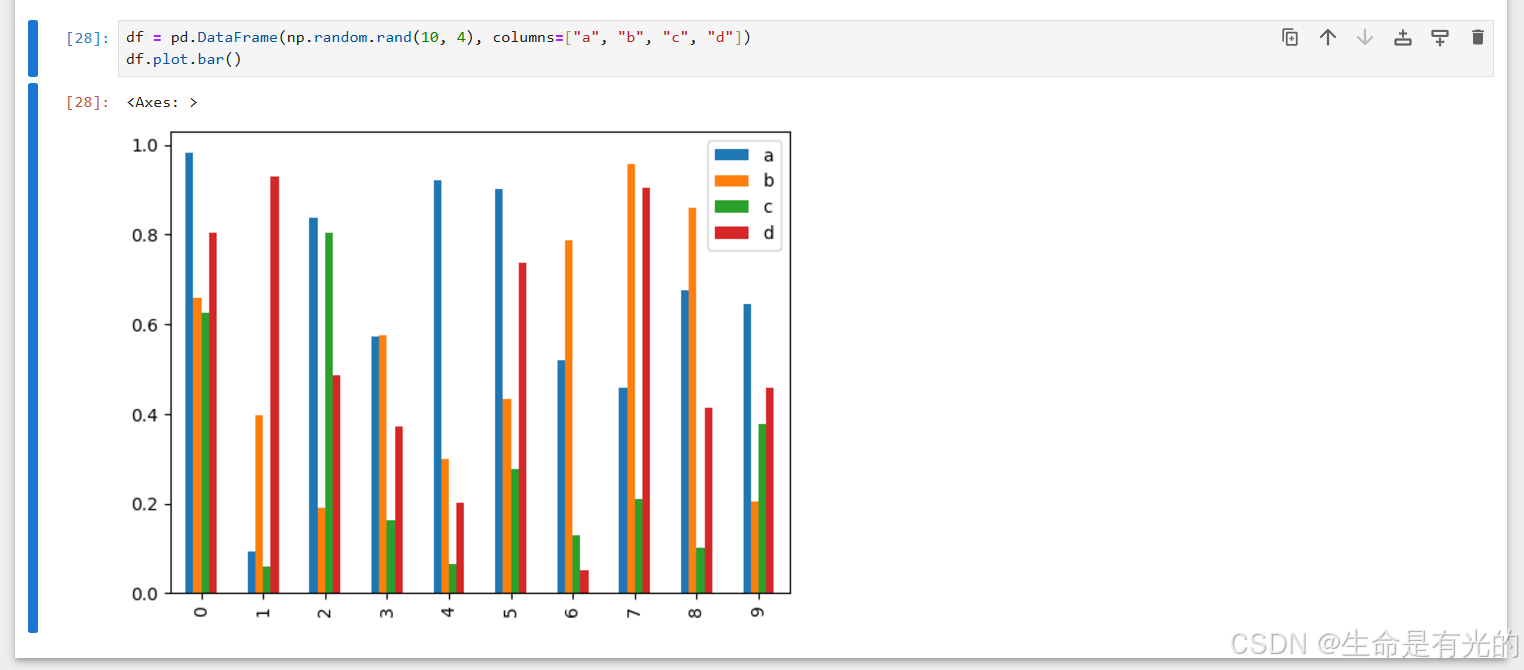
Task: Click the blue bar at index 4
Action: (438, 387)
